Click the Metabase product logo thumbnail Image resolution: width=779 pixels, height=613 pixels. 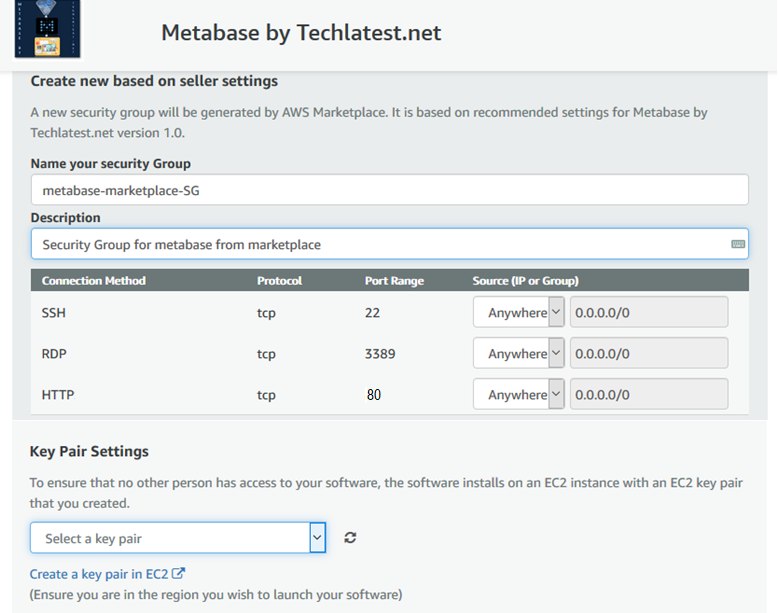click(x=48, y=28)
